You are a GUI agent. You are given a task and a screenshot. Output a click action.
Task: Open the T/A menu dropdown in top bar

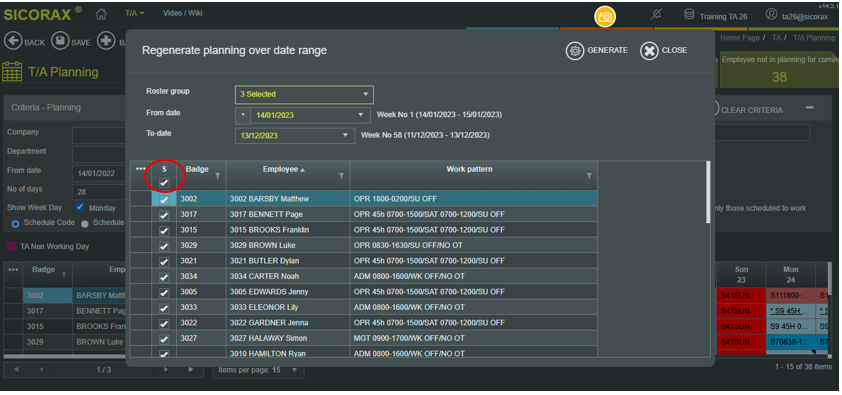[x=135, y=13]
